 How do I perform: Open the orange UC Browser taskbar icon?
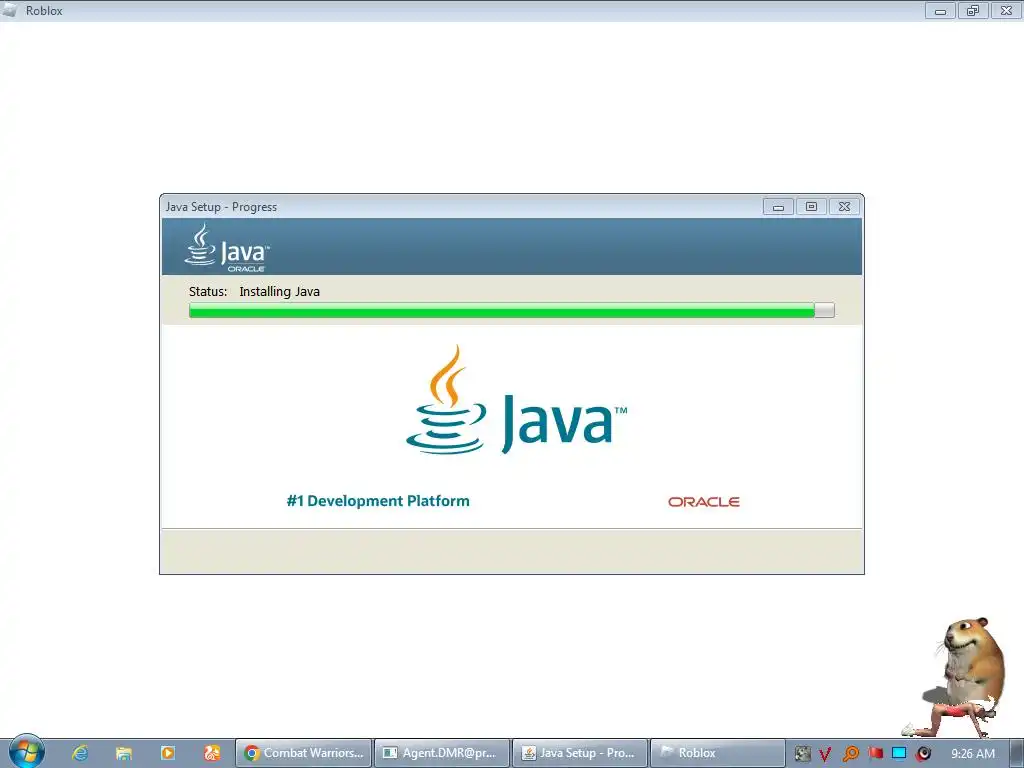[212, 753]
